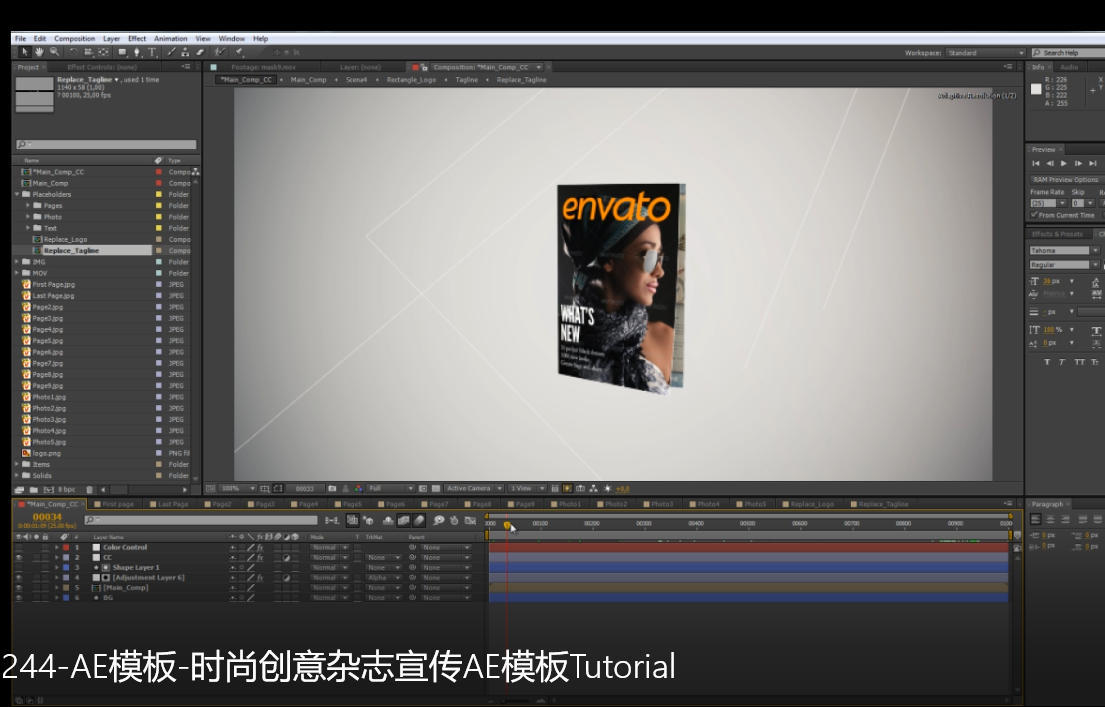Select the Selection arrow tool
Viewport: 1105px width, 707px height.
tap(25, 52)
